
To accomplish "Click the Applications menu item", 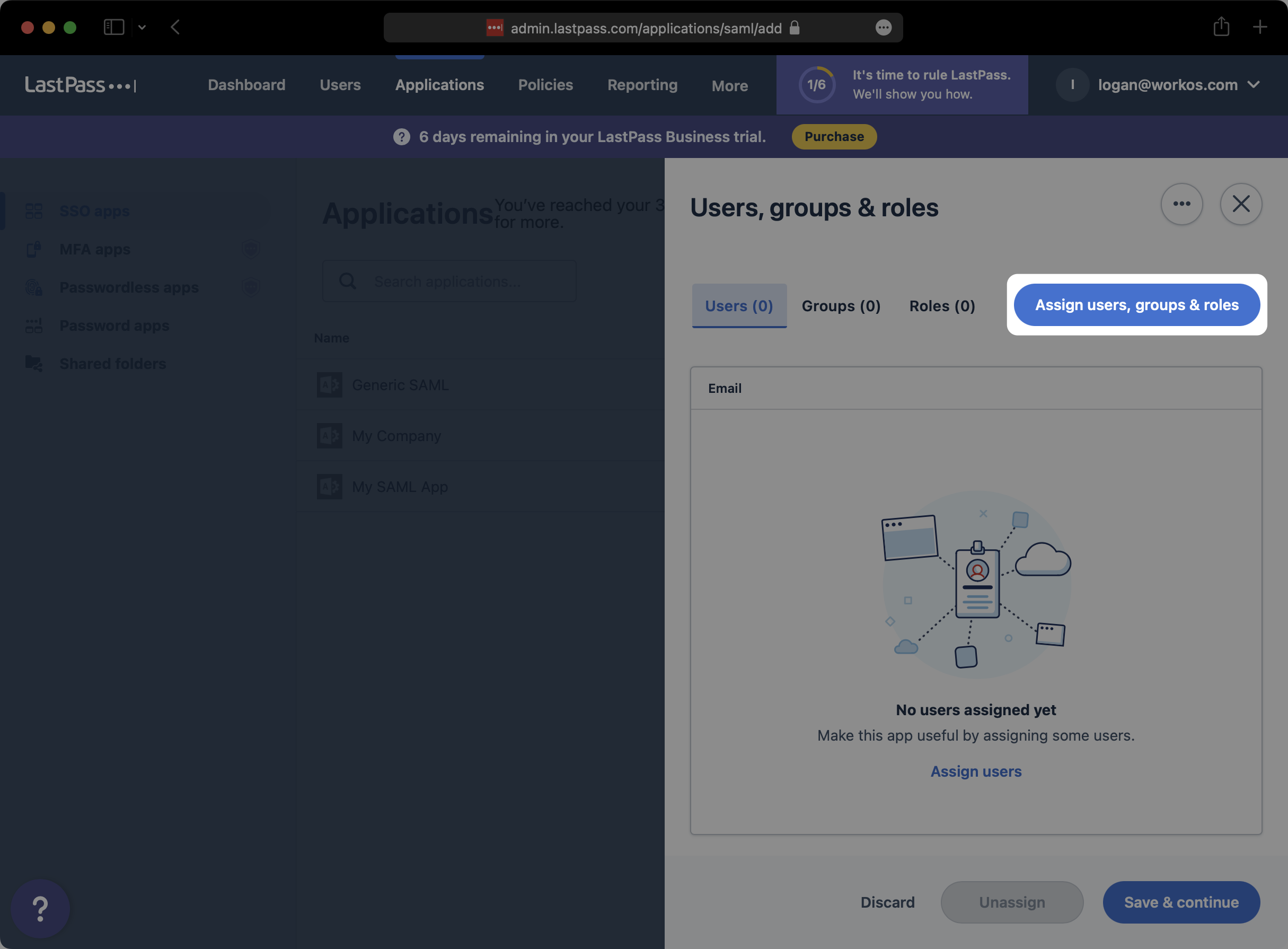I will point(440,84).
